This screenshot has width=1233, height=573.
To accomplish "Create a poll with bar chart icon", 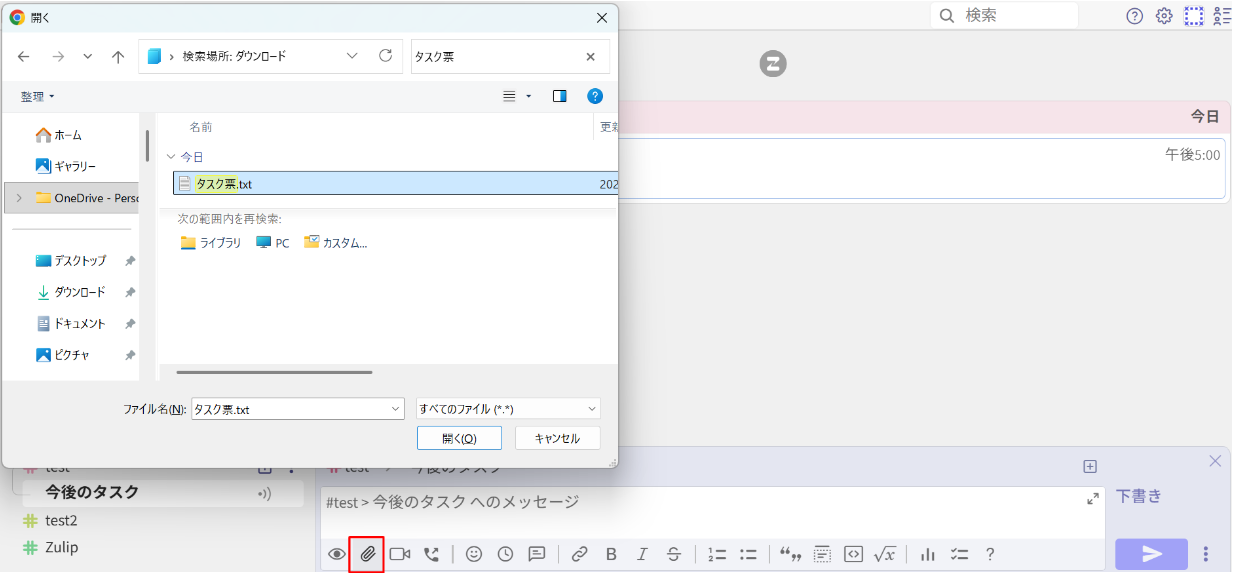I will coord(927,554).
